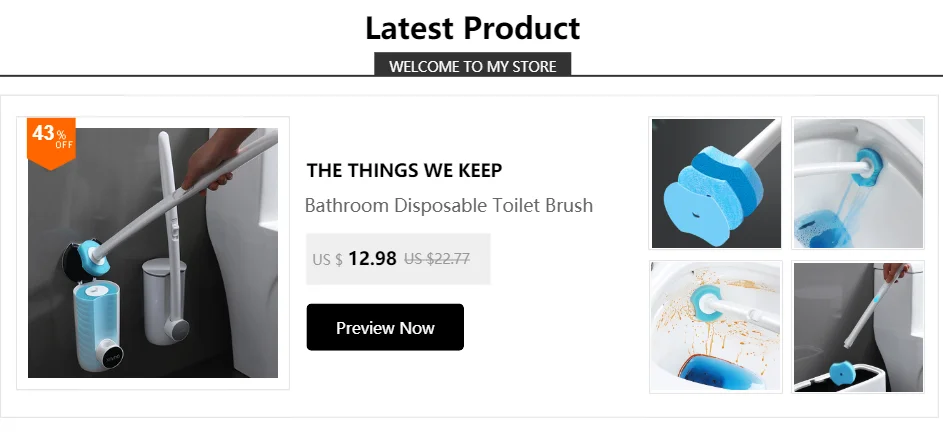View thumbnail of brush held over toilet tank
This screenshot has width=943, height=437.
click(858, 327)
